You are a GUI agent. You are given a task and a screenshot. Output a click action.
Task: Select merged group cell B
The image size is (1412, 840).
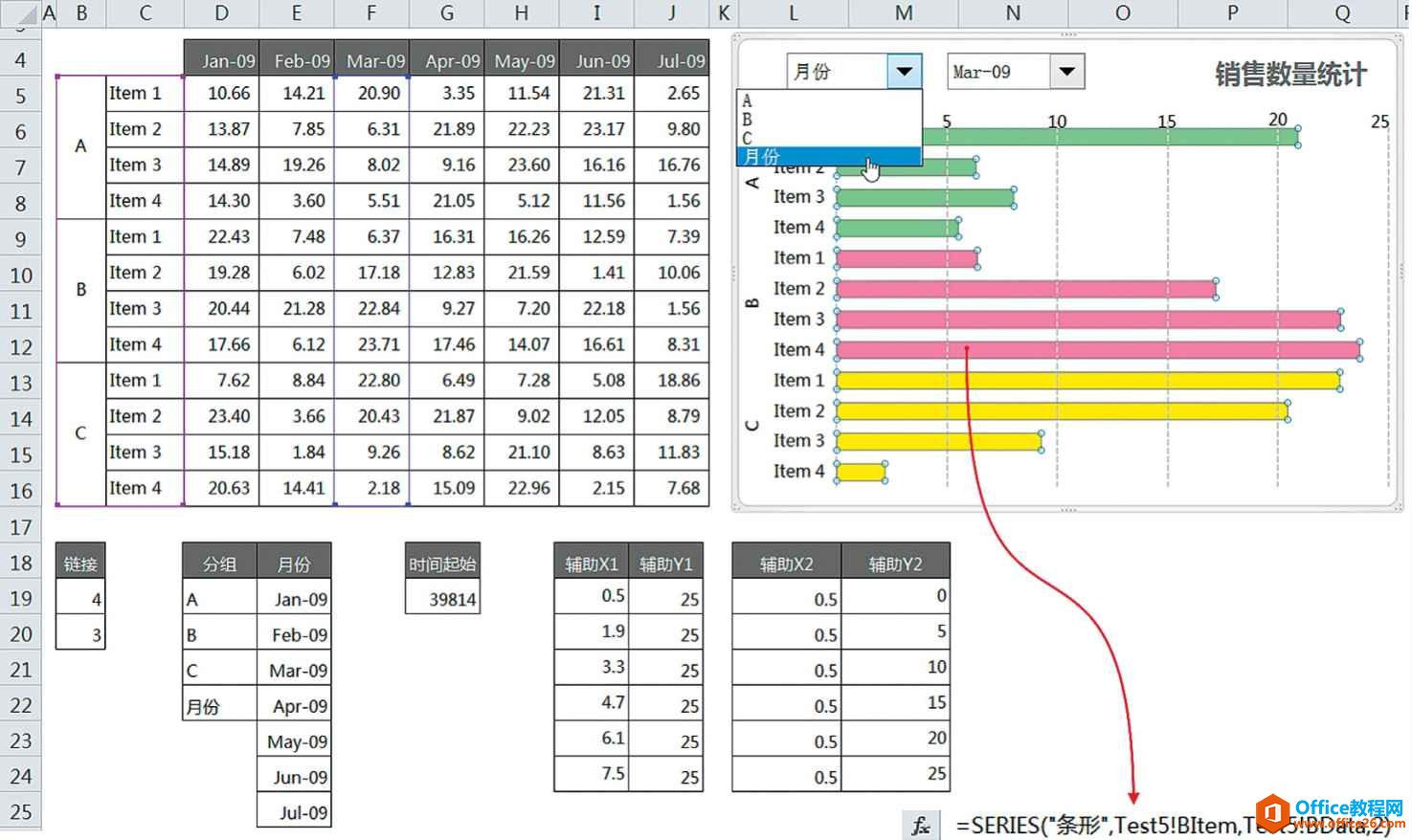pyautogui.click(x=81, y=290)
